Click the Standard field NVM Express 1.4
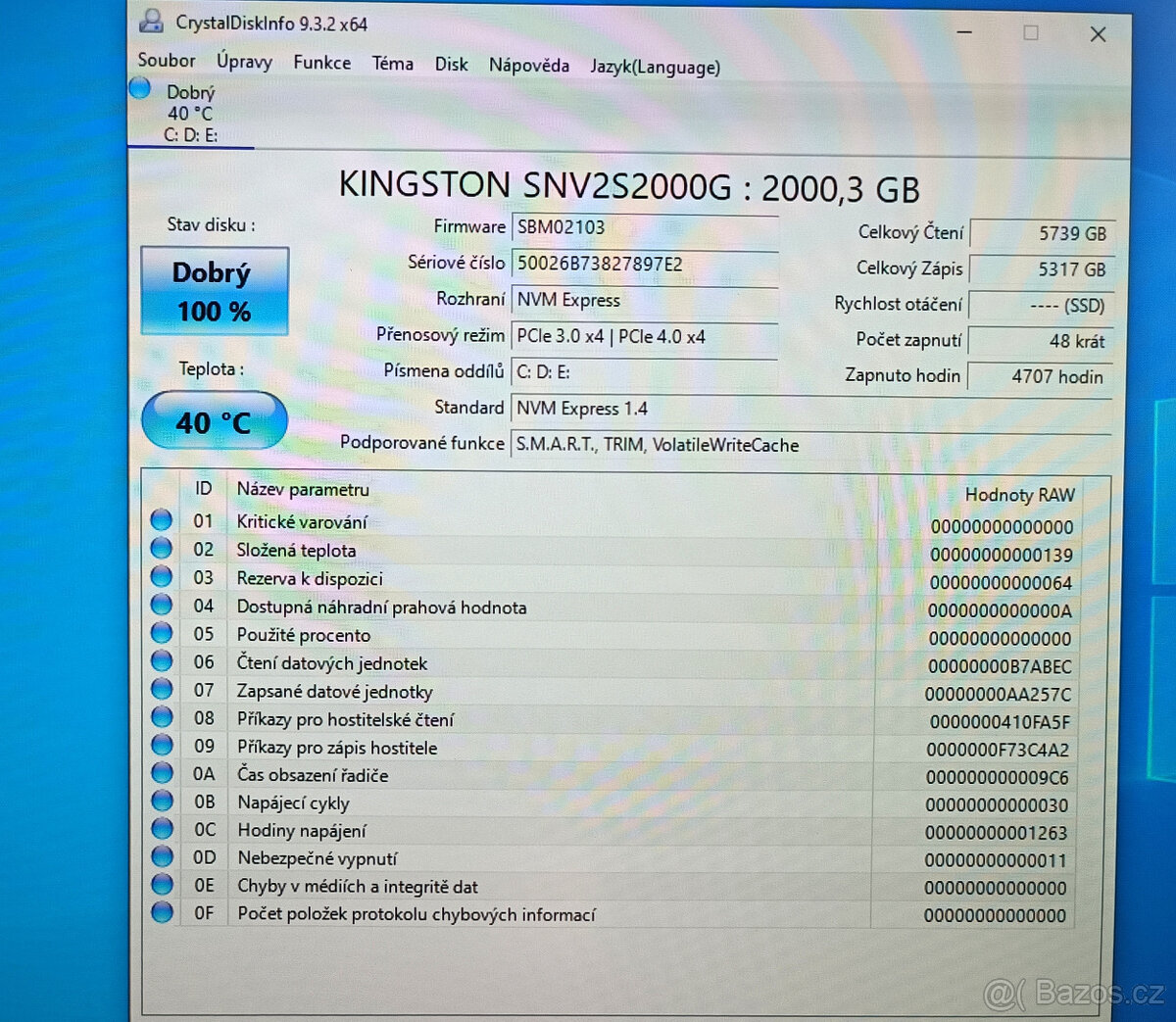Screen dimensions: 1176x1022 pos(811,409)
